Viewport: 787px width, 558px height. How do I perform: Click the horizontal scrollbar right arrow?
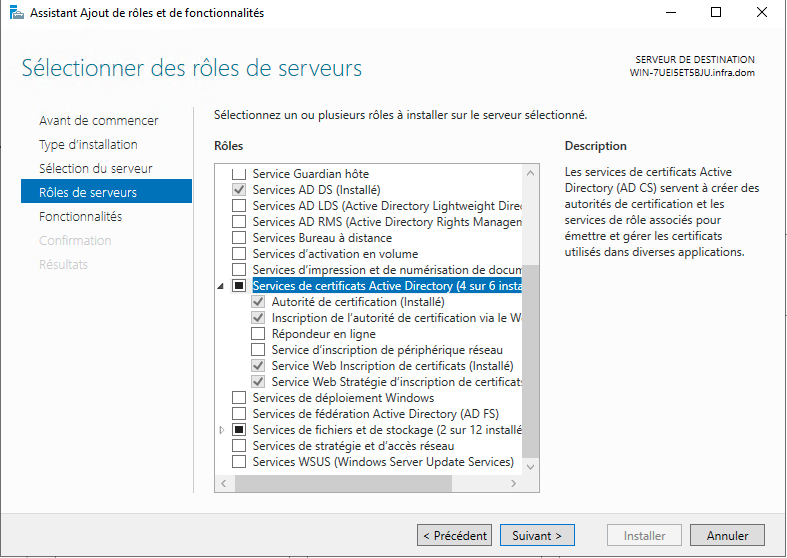(x=515, y=484)
